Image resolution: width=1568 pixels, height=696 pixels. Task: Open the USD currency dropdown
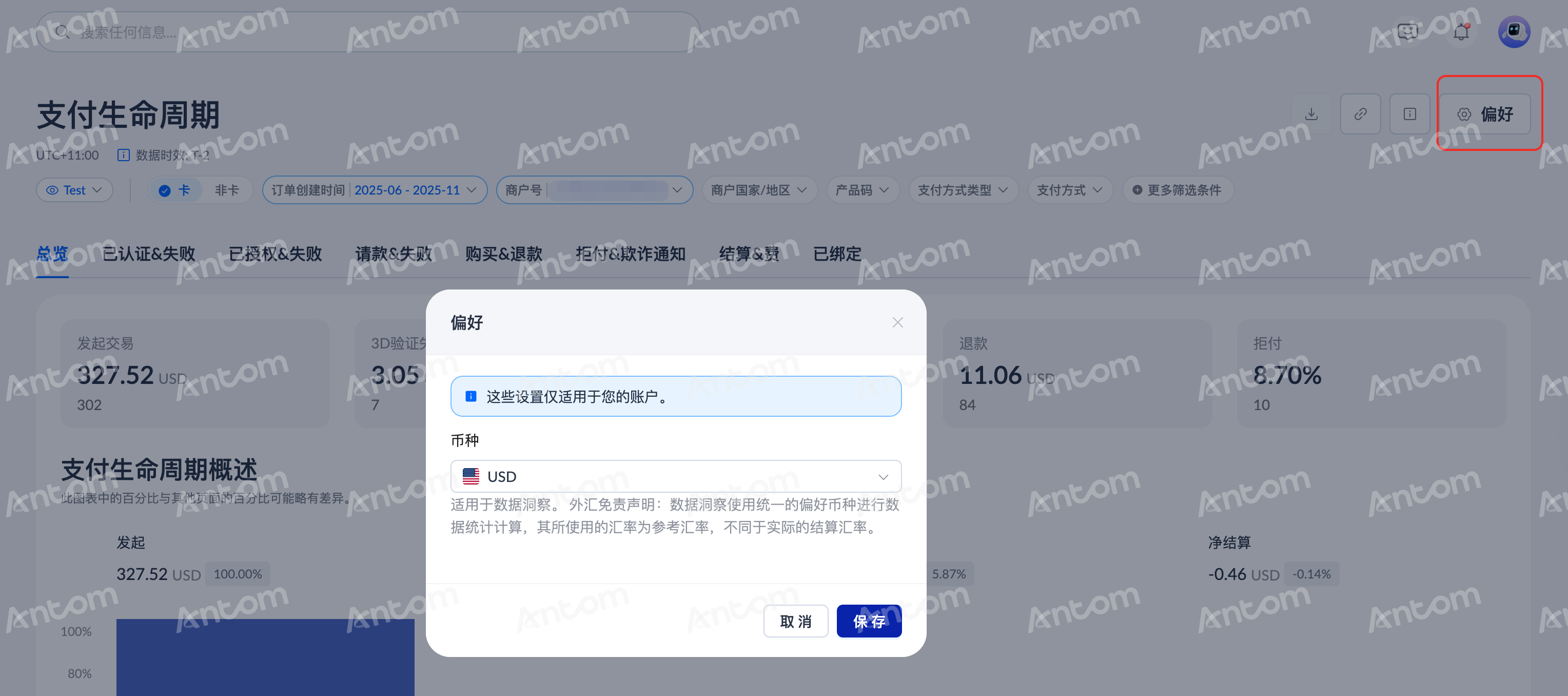[x=676, y=476]
